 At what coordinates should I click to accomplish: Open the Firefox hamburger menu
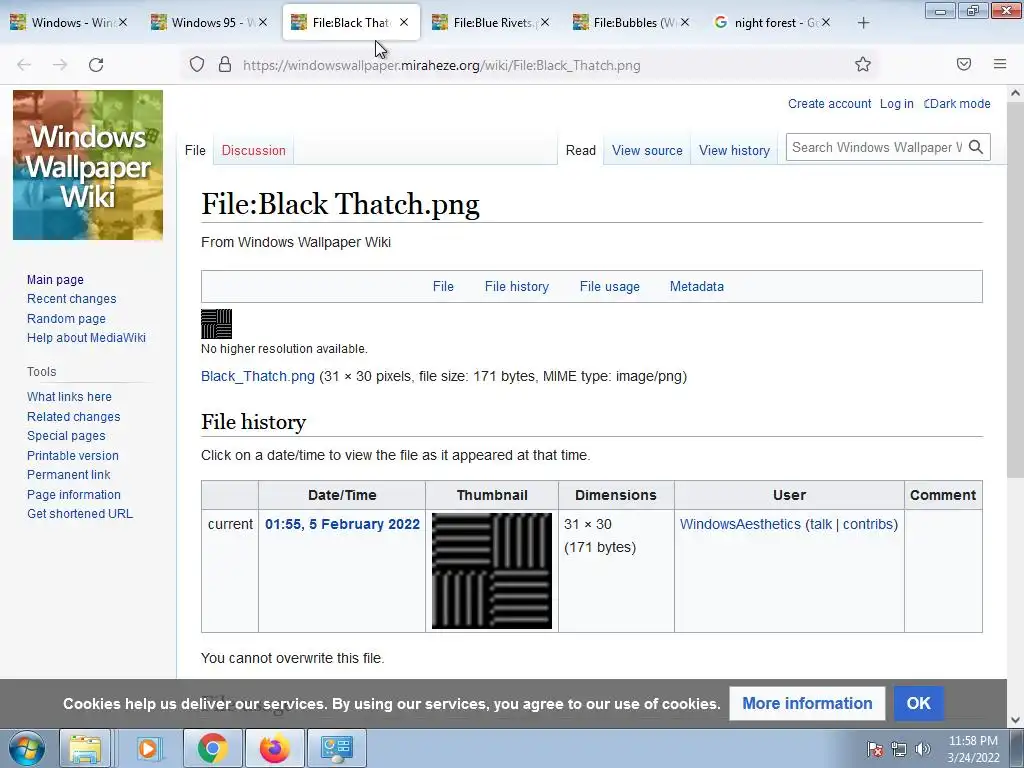click(x=1000, y=64)
